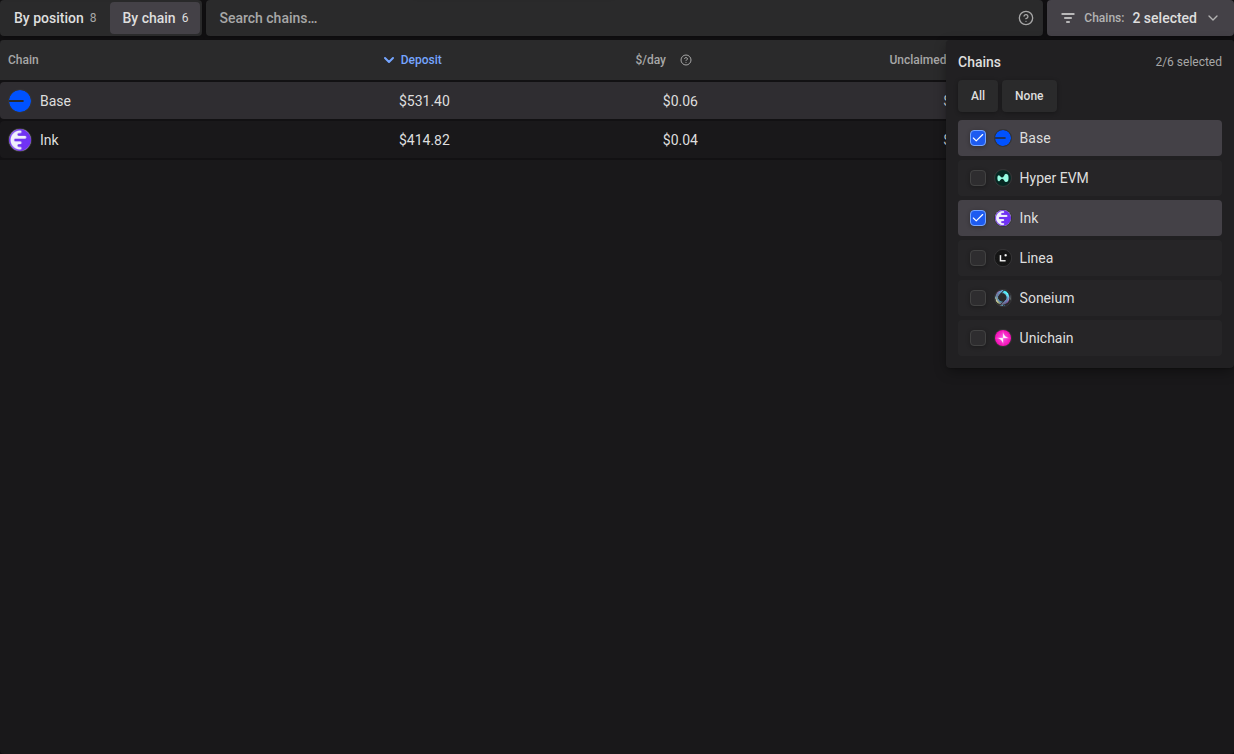1234x754 pixels.
Task: Switch to By position tab
Action: point(55,18)
